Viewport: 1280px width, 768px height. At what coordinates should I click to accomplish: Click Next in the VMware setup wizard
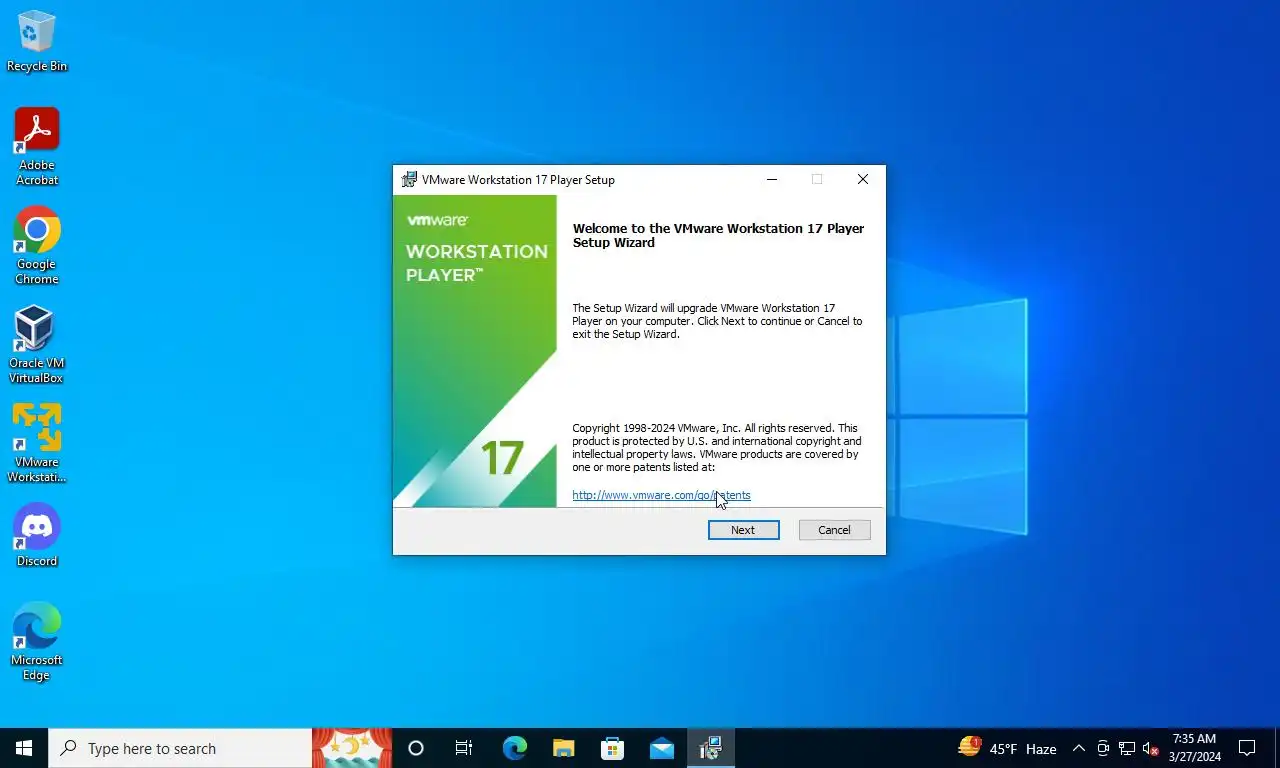[743, 530]
